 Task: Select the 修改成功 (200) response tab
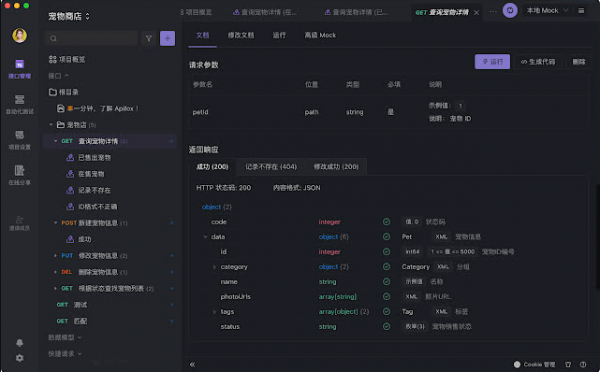coord(336,167)
